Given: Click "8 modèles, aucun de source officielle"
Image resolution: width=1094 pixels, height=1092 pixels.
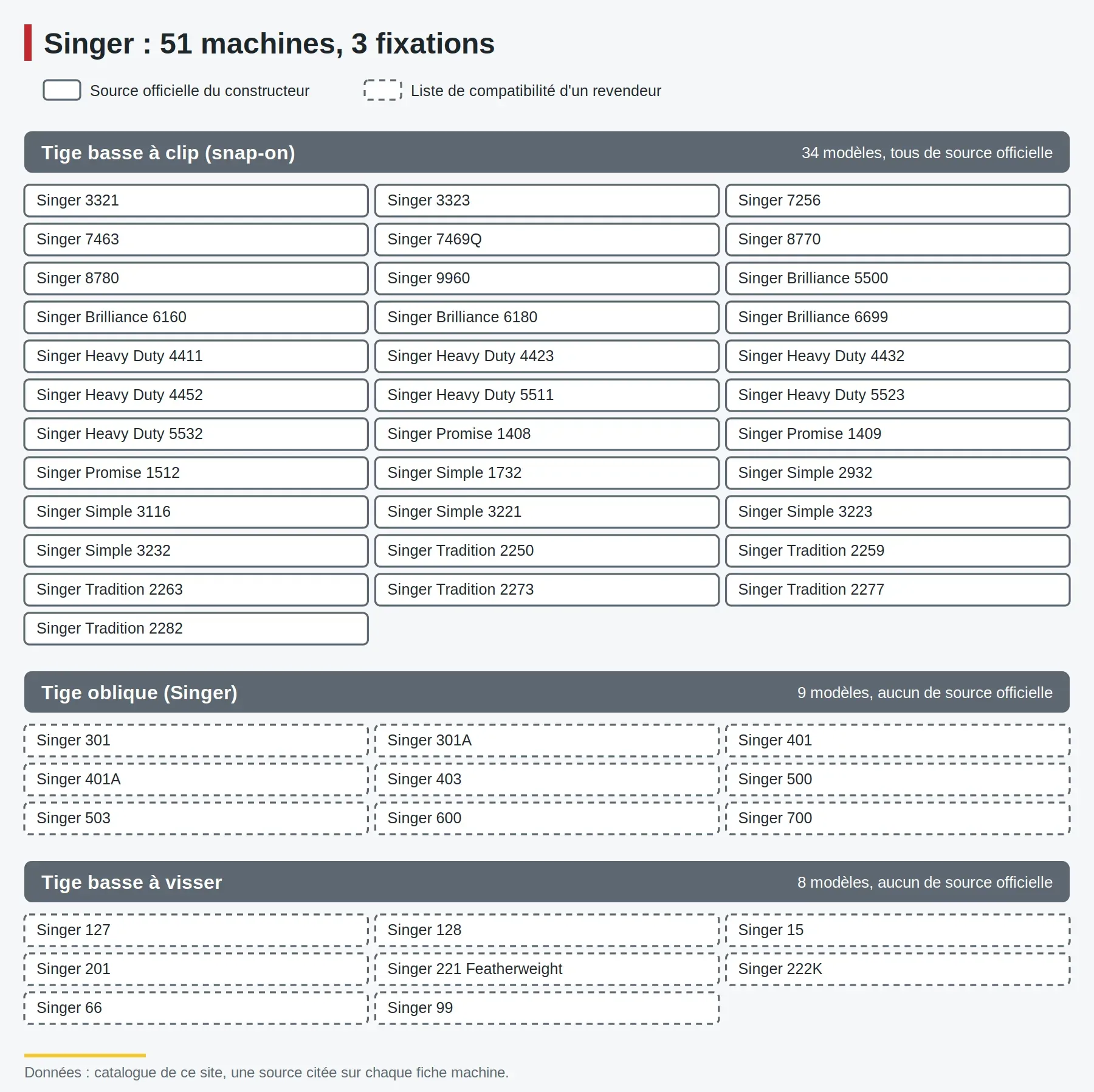Looking at the screenshot, I should click(x=925, y=882).
